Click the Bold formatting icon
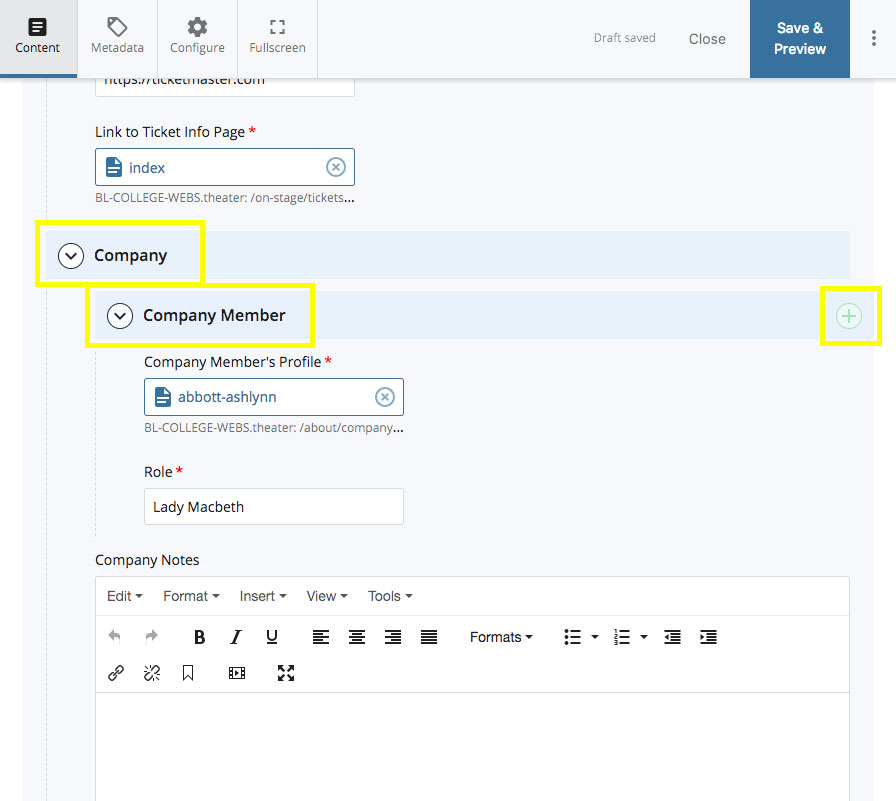This screenshot has width=896, height=801. pyautogui.click(x=200, y=637)
